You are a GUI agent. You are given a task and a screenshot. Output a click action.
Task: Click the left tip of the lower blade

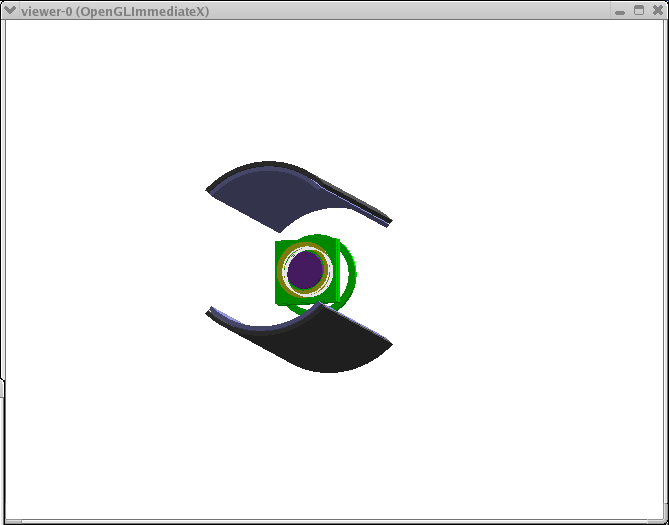pos(209,311)
